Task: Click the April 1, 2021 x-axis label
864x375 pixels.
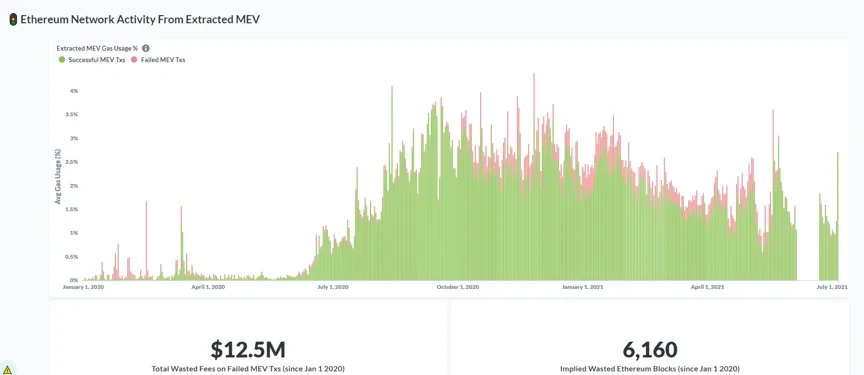Action: click(x=707, y=287)
